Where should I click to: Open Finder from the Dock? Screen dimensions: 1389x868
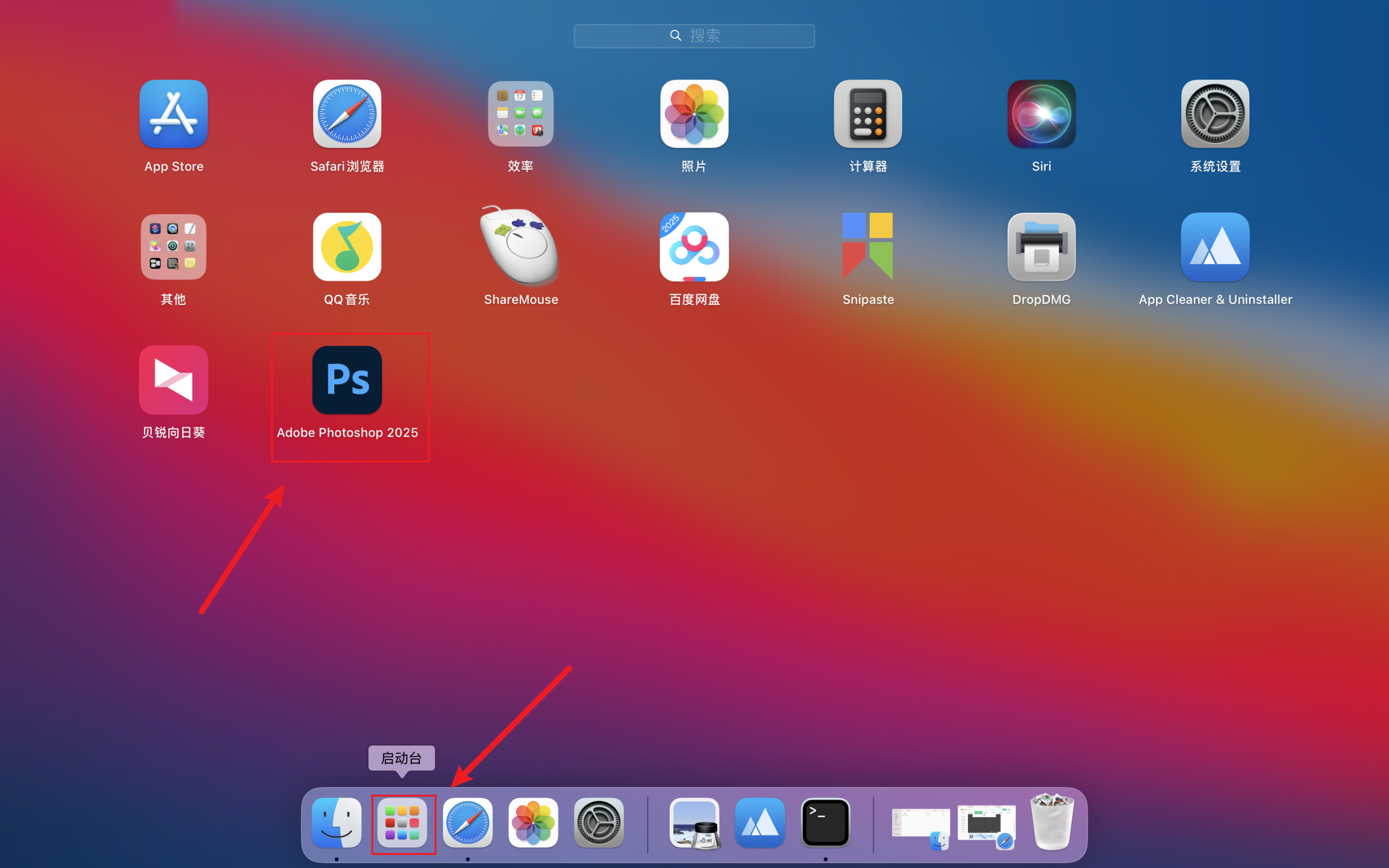[337, 822]
